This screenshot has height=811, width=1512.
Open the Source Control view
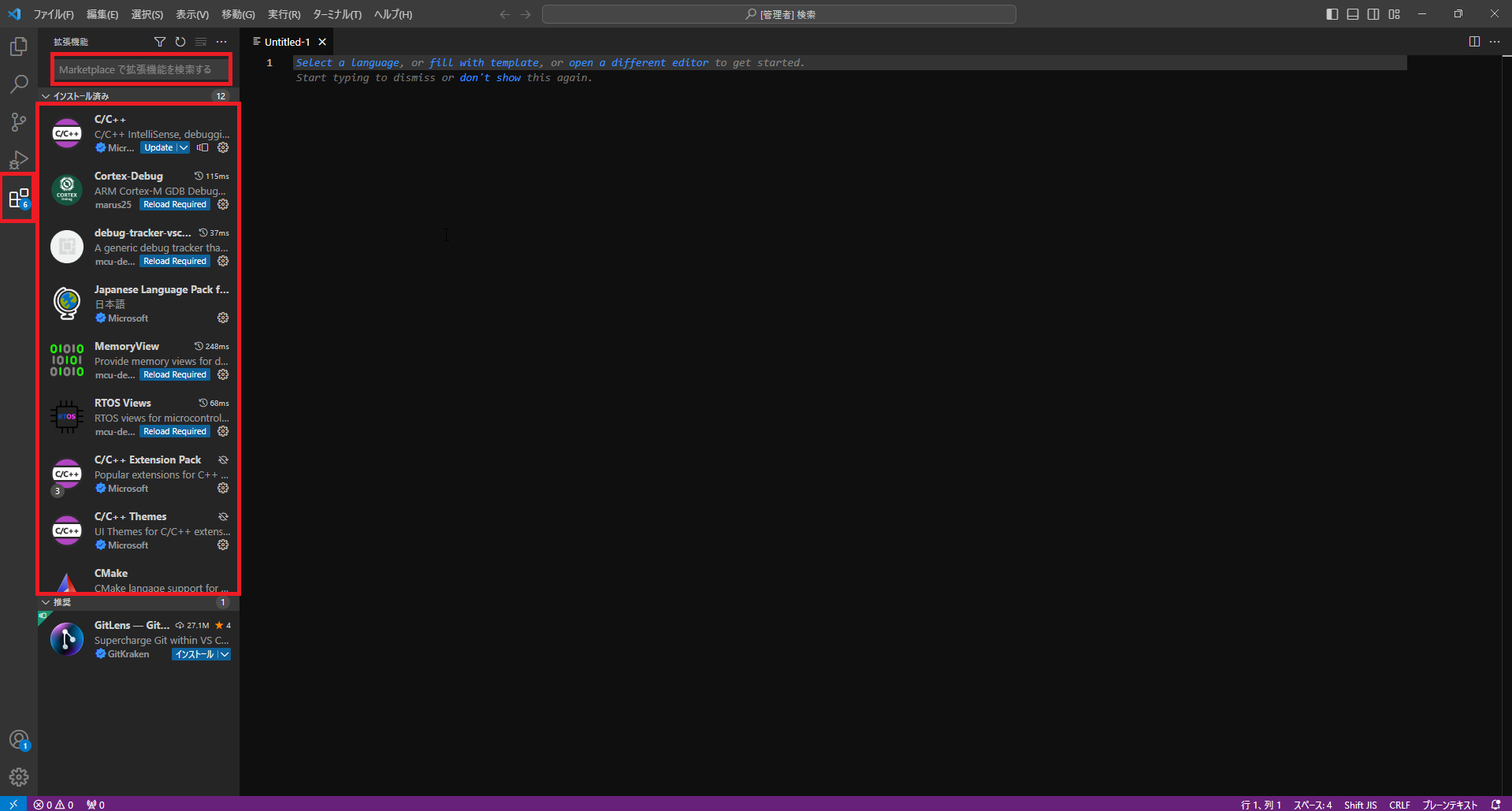click(19, 121)
